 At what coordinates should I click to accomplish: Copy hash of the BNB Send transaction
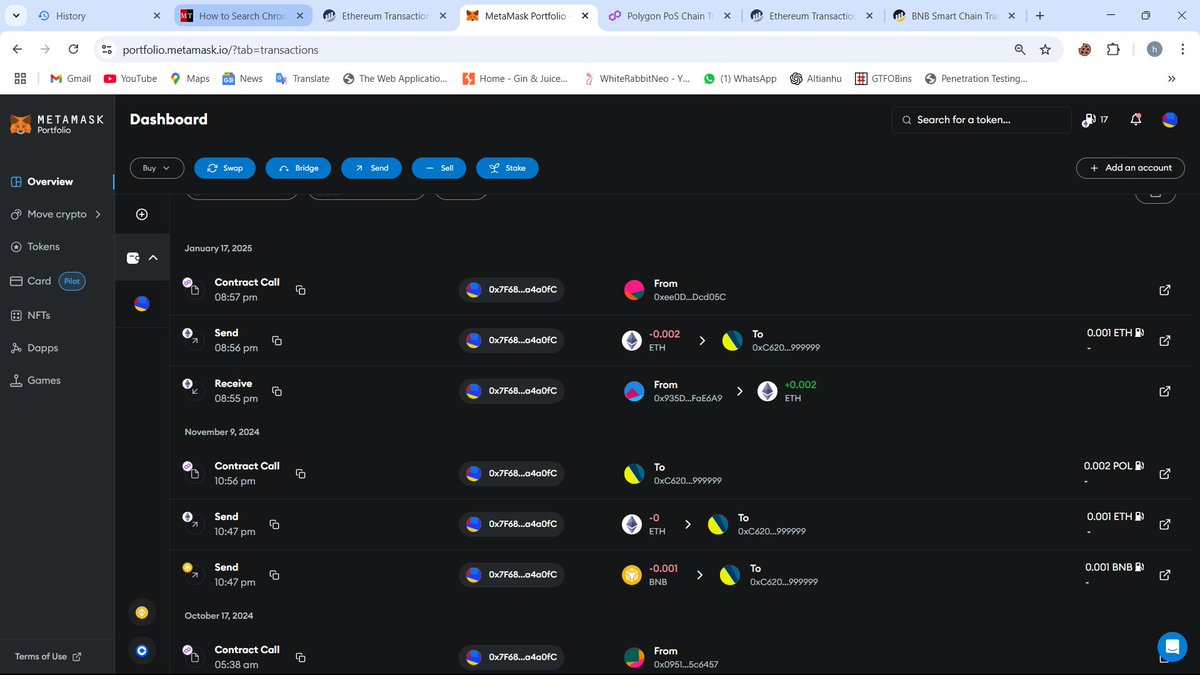[x=274, y=575]
